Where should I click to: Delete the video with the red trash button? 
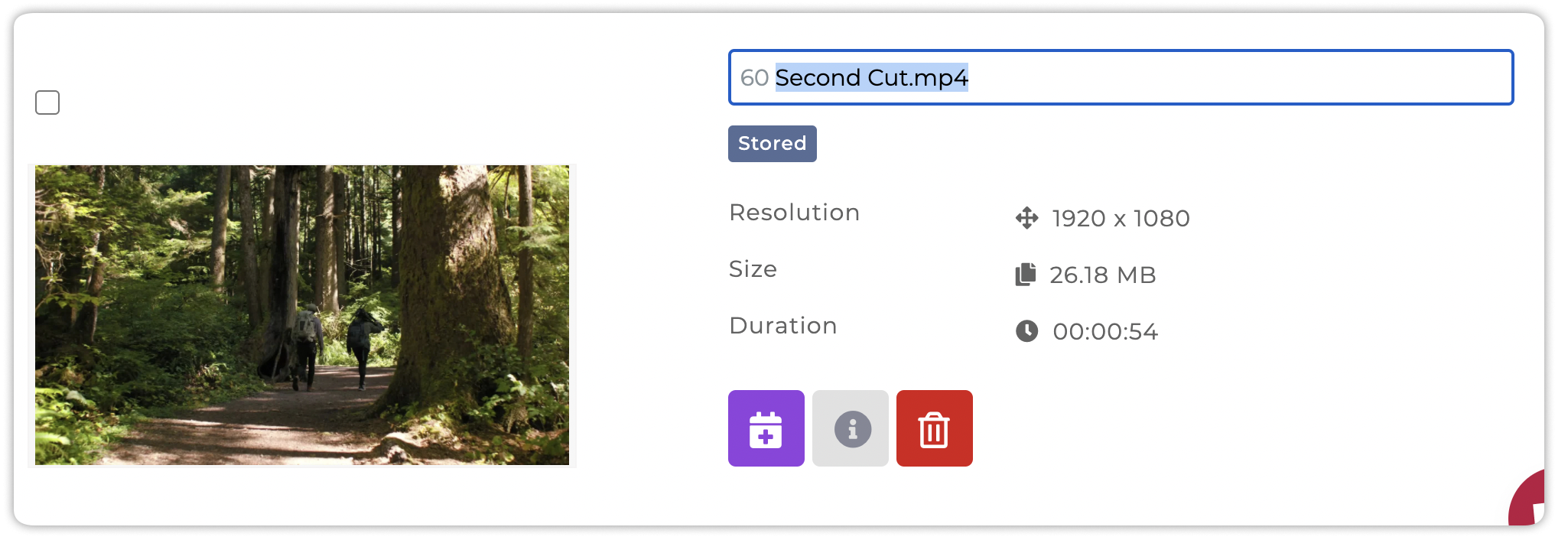coord(935,428)
